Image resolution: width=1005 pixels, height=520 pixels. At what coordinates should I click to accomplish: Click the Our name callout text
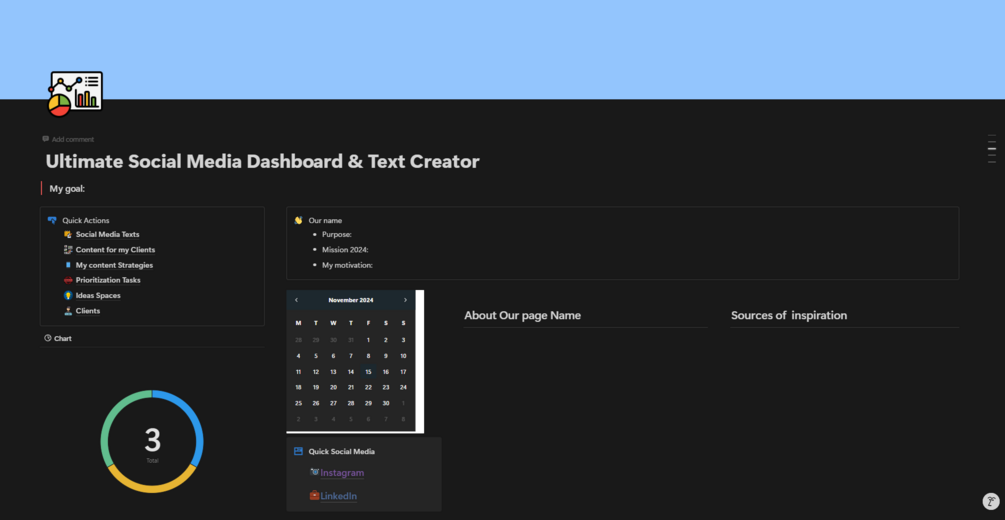click(x=325, y=220)
